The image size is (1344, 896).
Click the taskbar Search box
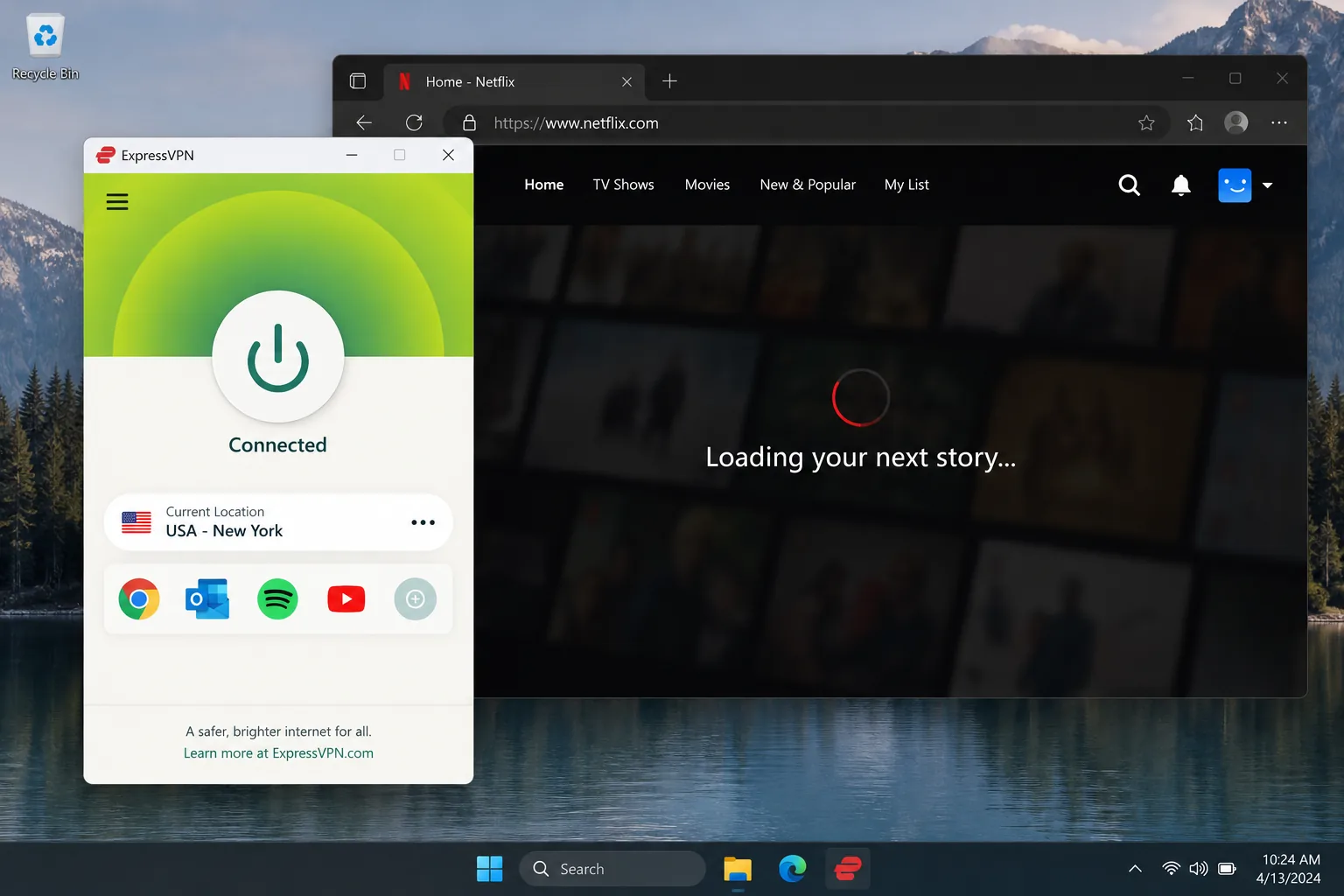[x=612, y=869]
